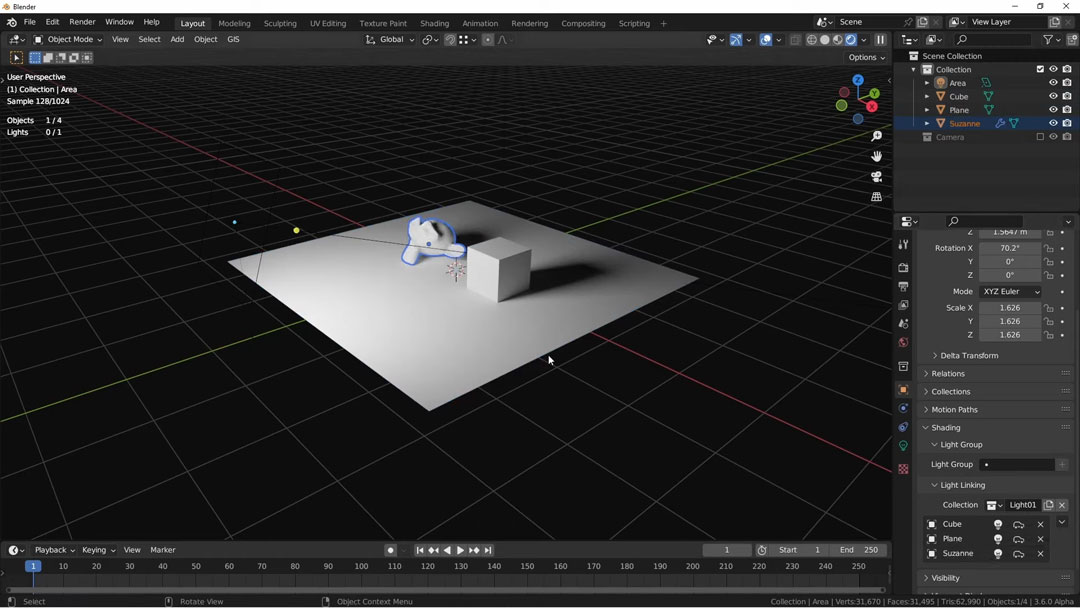
Task: Click the Suzanne modifier wrench icon
Action: [1000, 124]
